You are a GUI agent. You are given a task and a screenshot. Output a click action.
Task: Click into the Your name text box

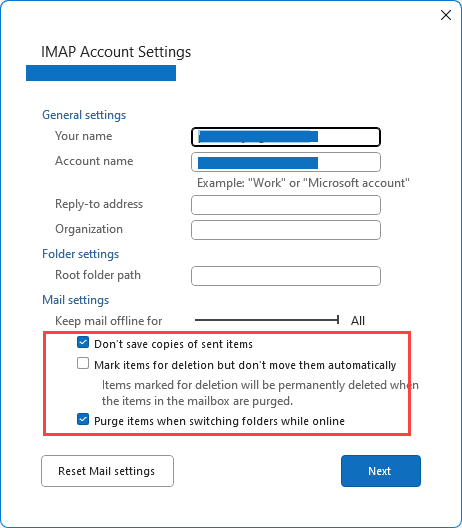[x=286, y=137]
